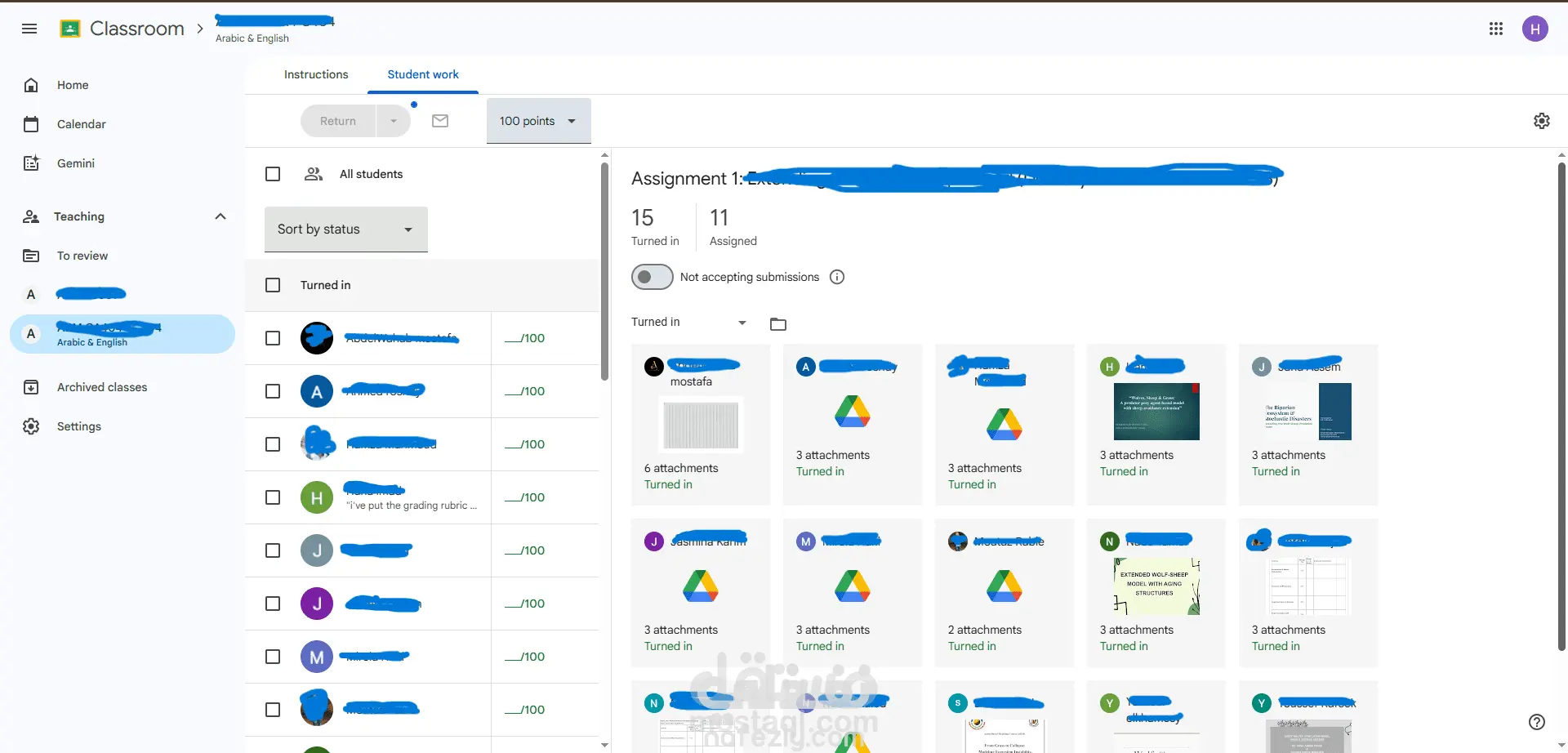Image resolution: width=1568 pixels, height=753 pixels.
Task: Select the All students checkbox
Action: coord(273,174)
